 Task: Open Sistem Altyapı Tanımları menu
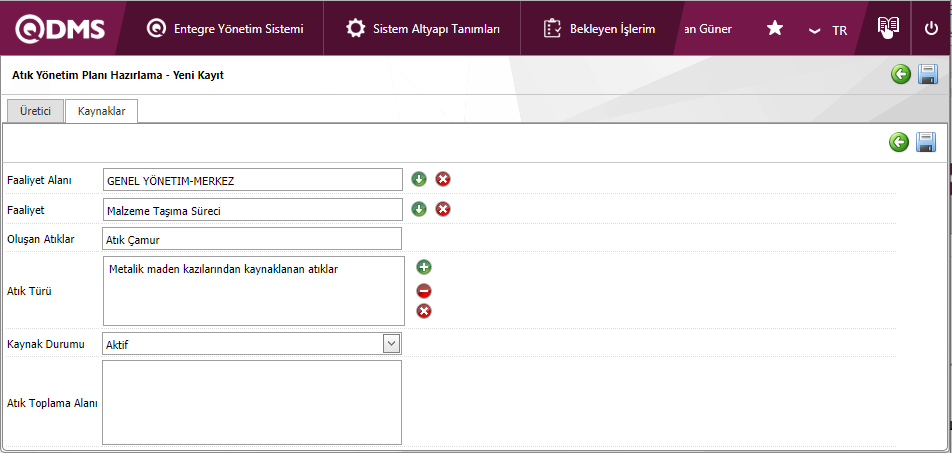[423, 29]
